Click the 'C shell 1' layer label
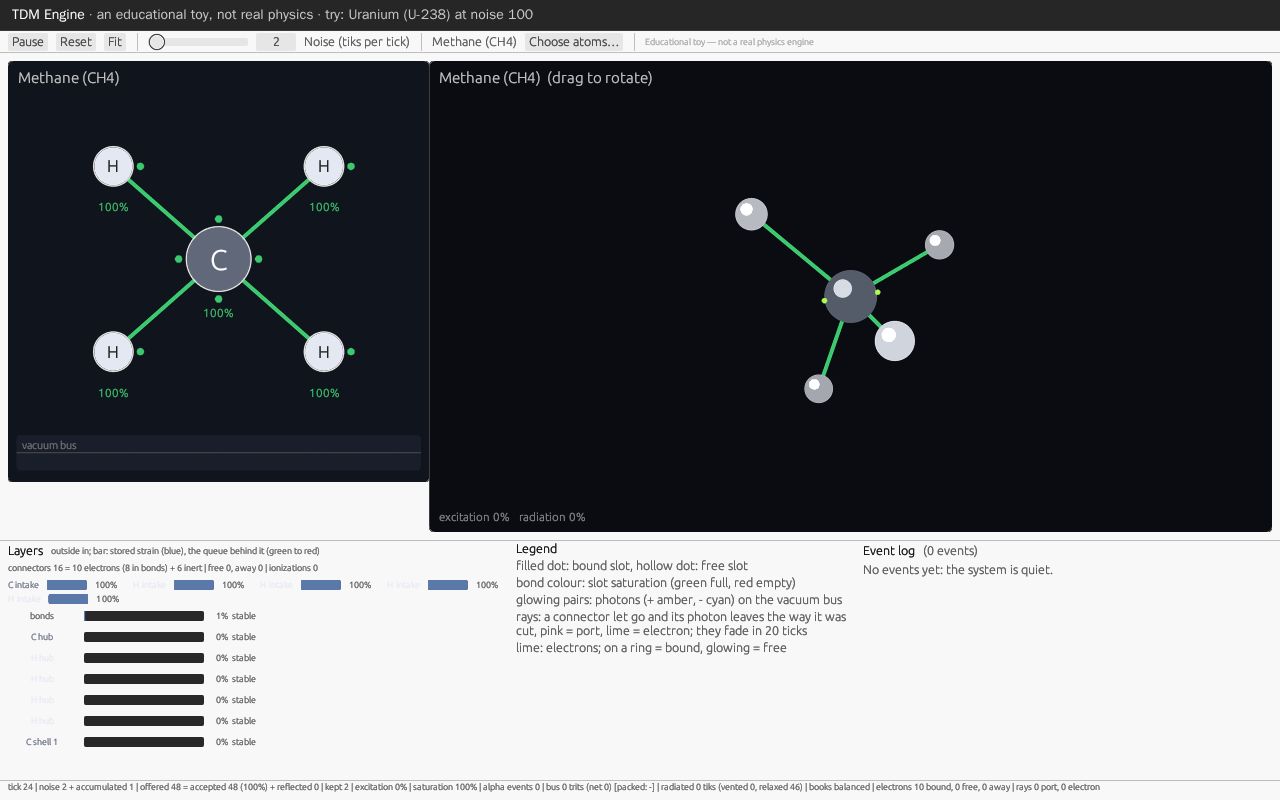Screen dimensions: 1280x800 click(42, 742)
